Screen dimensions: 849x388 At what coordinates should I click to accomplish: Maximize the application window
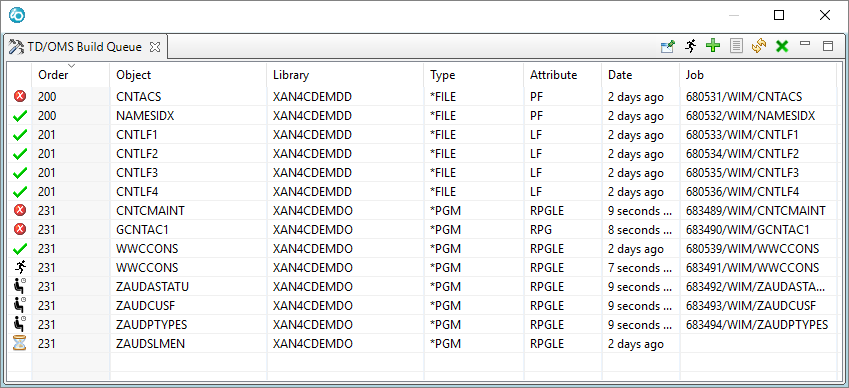click(779, 16)
